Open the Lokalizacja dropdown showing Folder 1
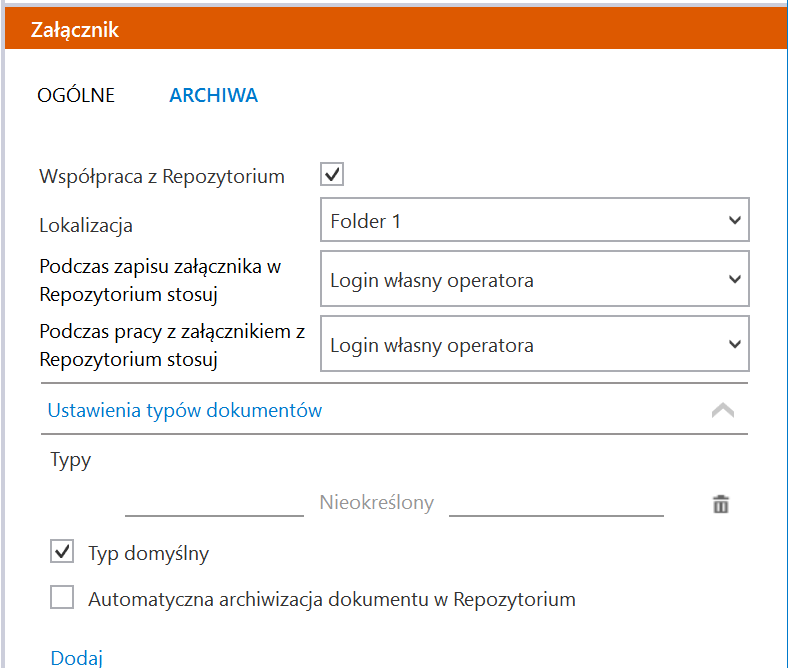The width and height of the screenshot is (788, 668). click(x=535, y=220)
